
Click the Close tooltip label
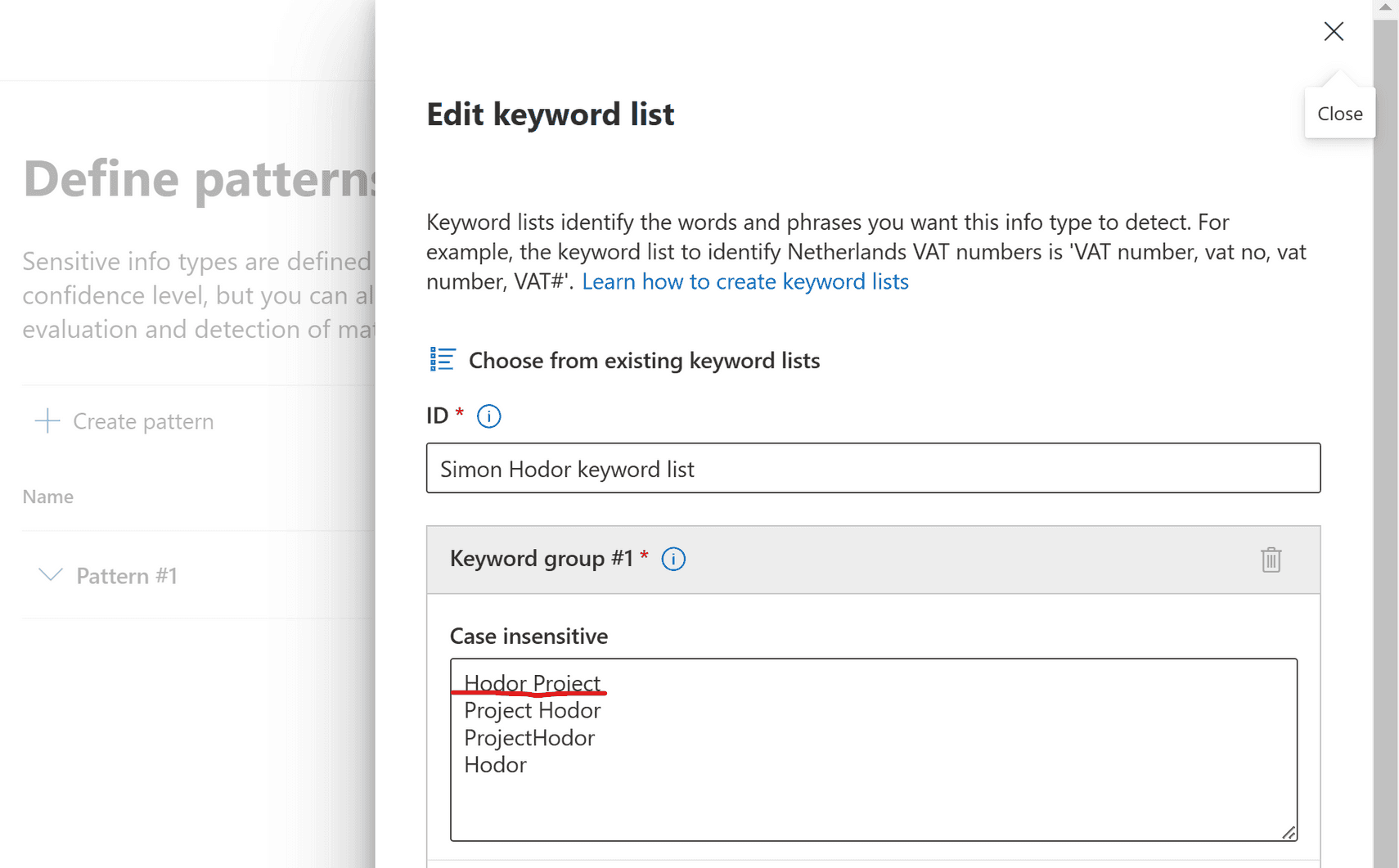coord(1339,112)
